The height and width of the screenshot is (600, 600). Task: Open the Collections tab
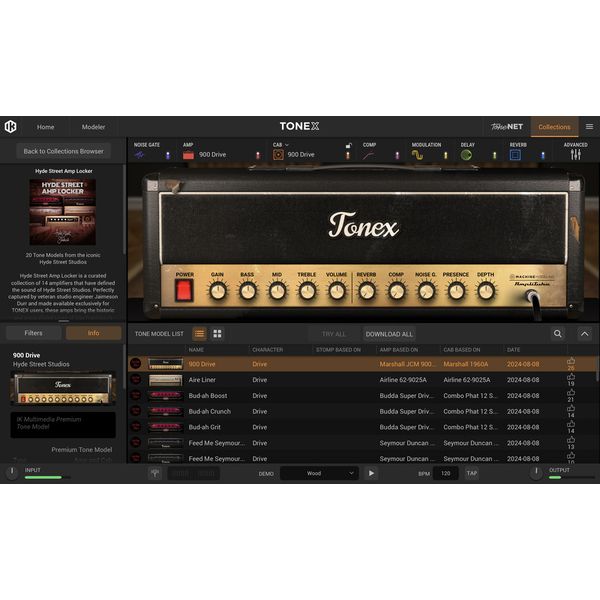coord(554,127)
